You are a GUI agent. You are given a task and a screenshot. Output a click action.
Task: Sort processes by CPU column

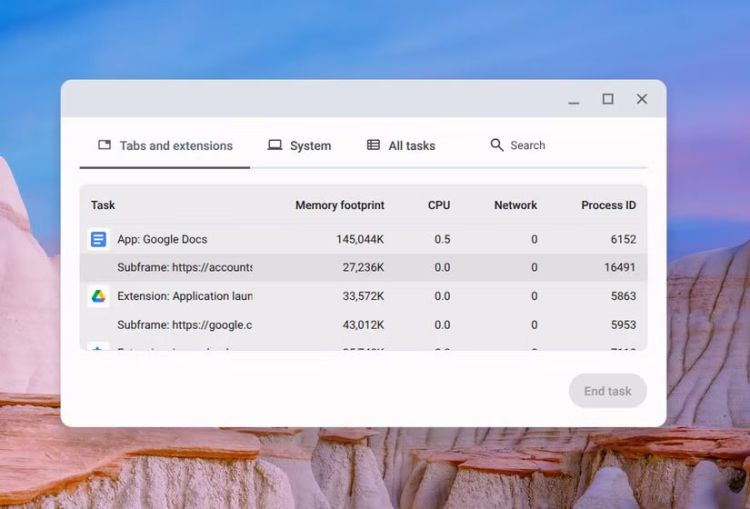pos(438,205)
